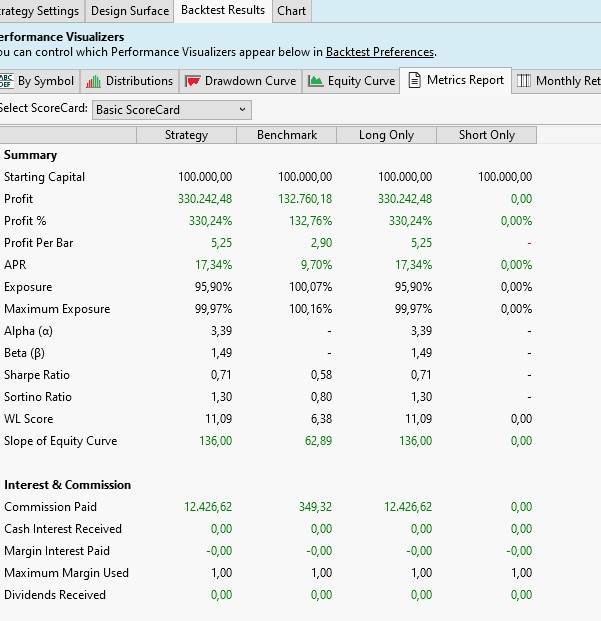601x621 pixels.
Task: Click the Long Only column header
Action: (x=386, y=135)
